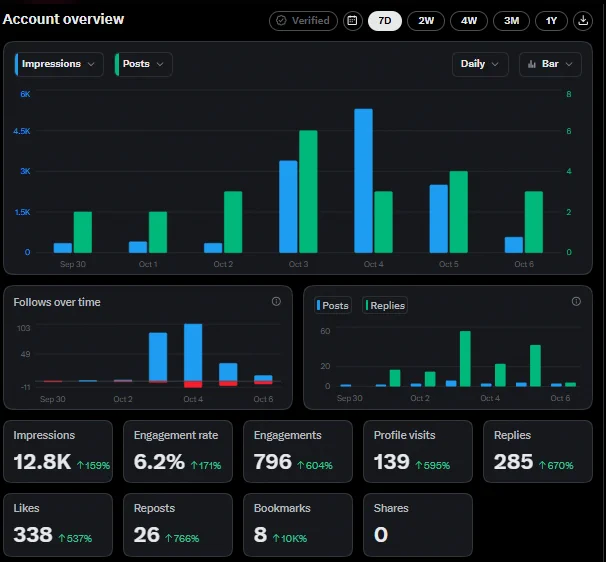606x562 pixels.
Task: Open the Daily interval dropdown
Action: tap(480, 64)
